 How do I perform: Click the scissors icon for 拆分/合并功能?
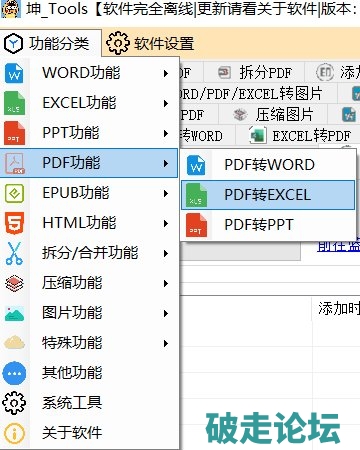click(14, 253)
